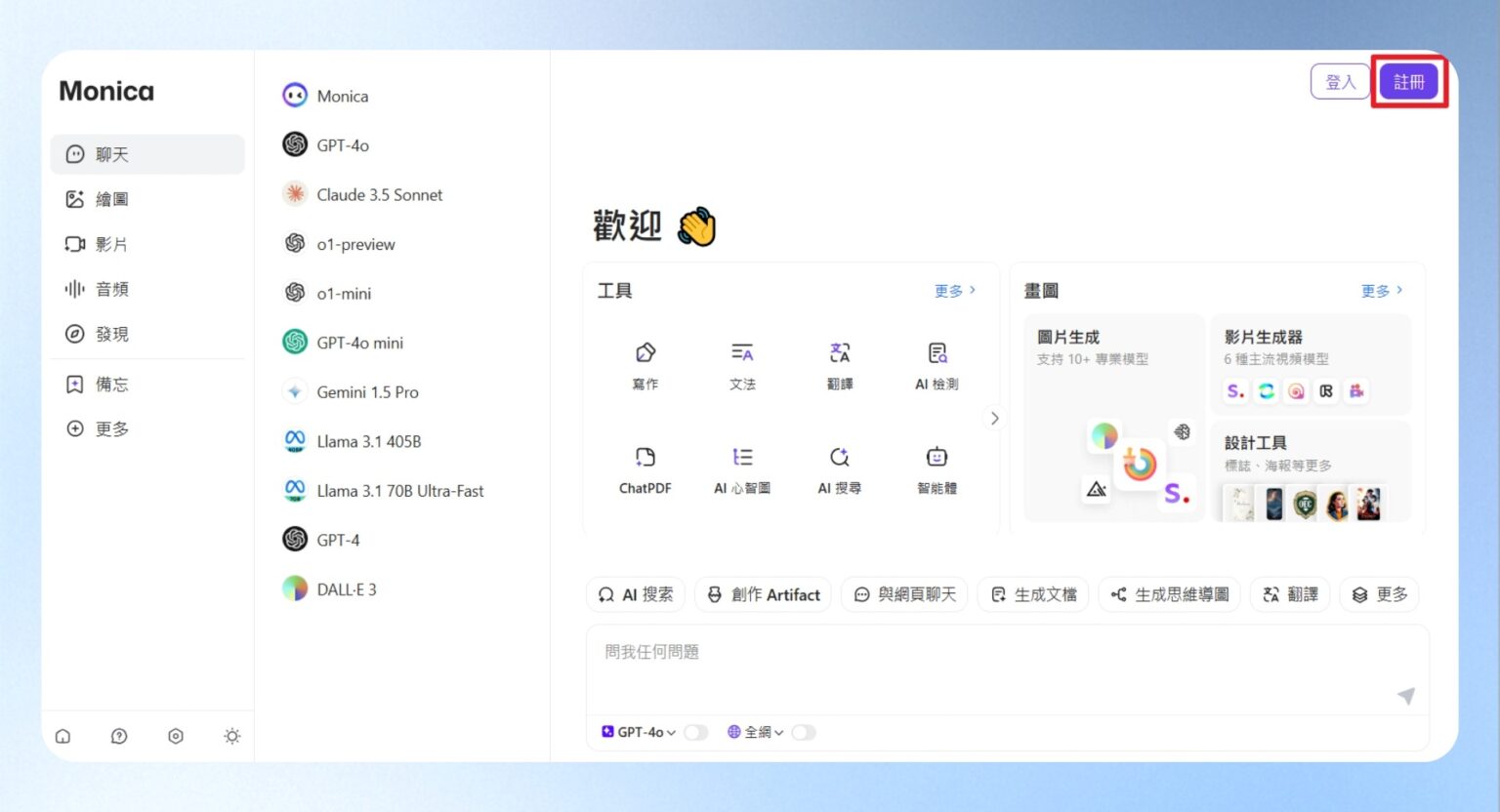Open the 智能體 agents tool
1500x812 pixels.
(x=936, y=457)
